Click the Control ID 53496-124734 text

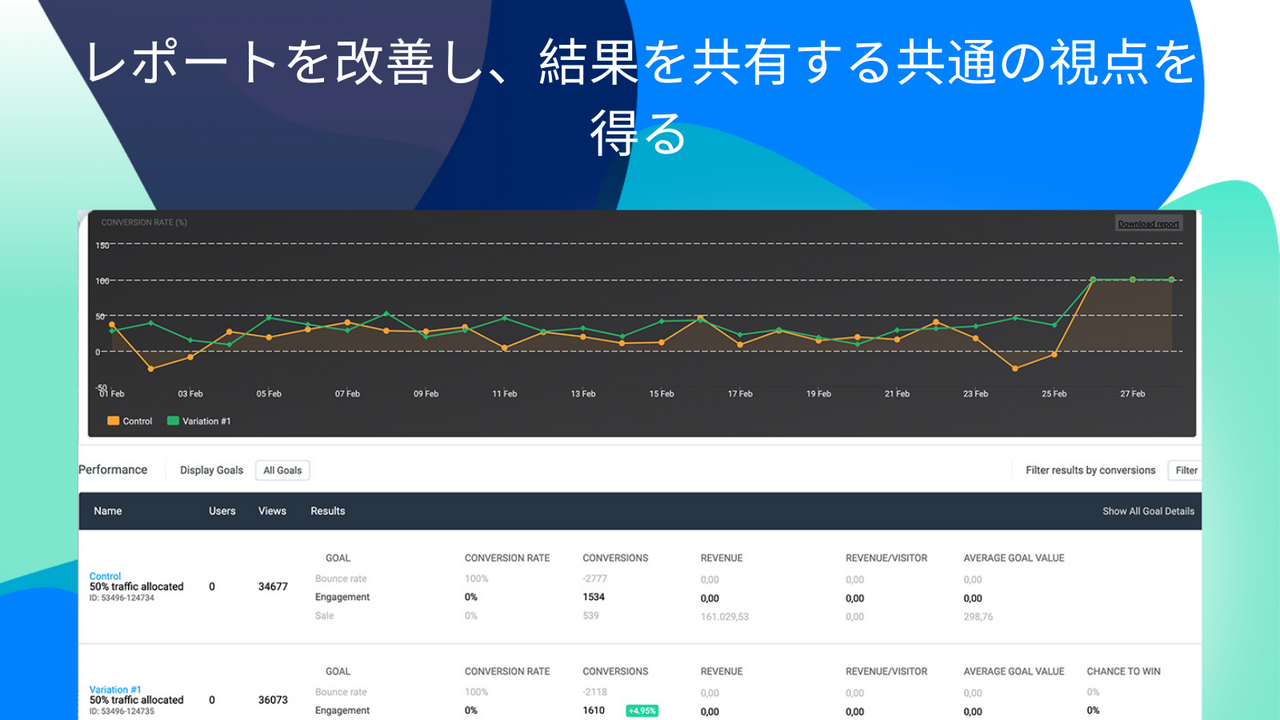click(x=123, y=597)
